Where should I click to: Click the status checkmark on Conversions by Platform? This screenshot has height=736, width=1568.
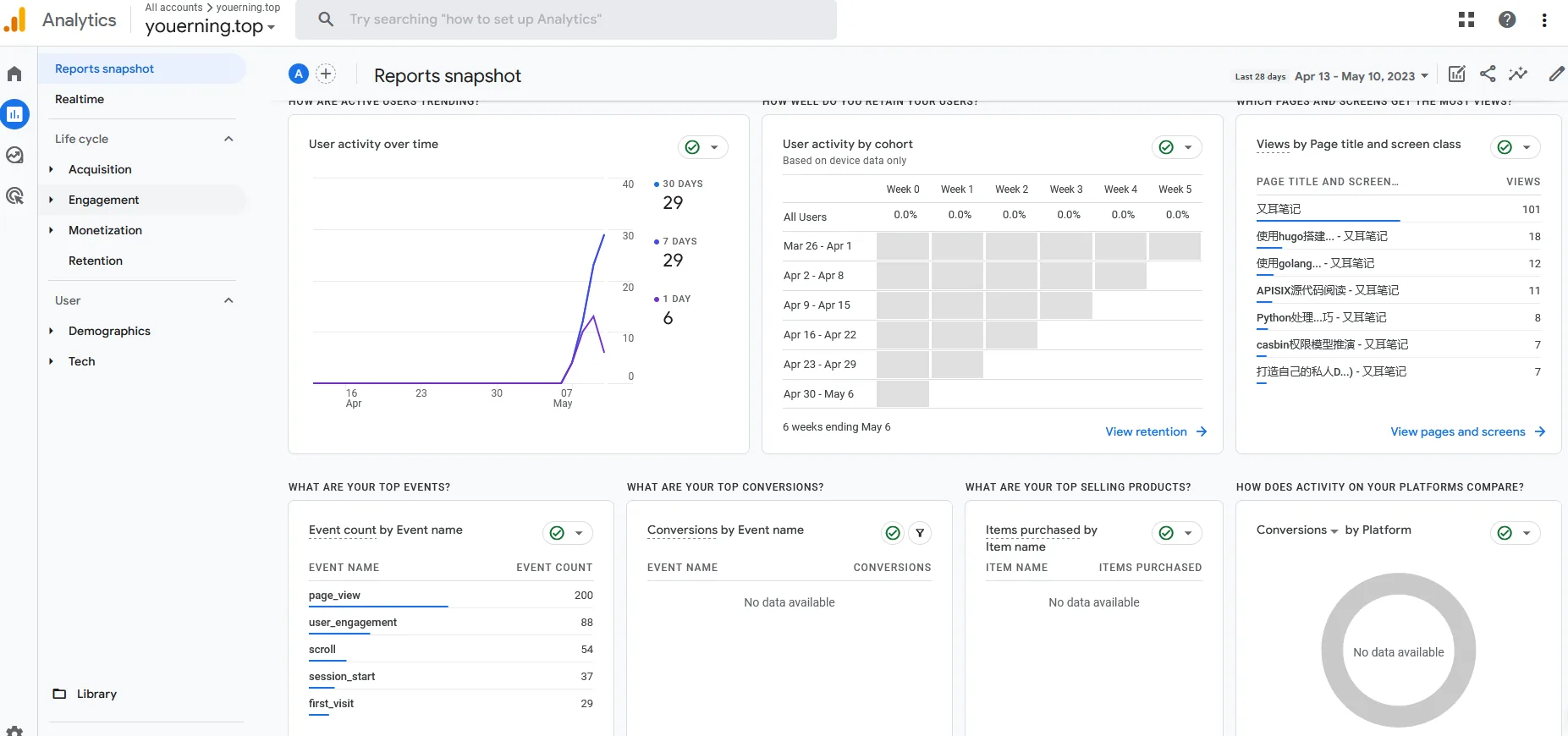pyautogui.click(x=1505, y=533)
